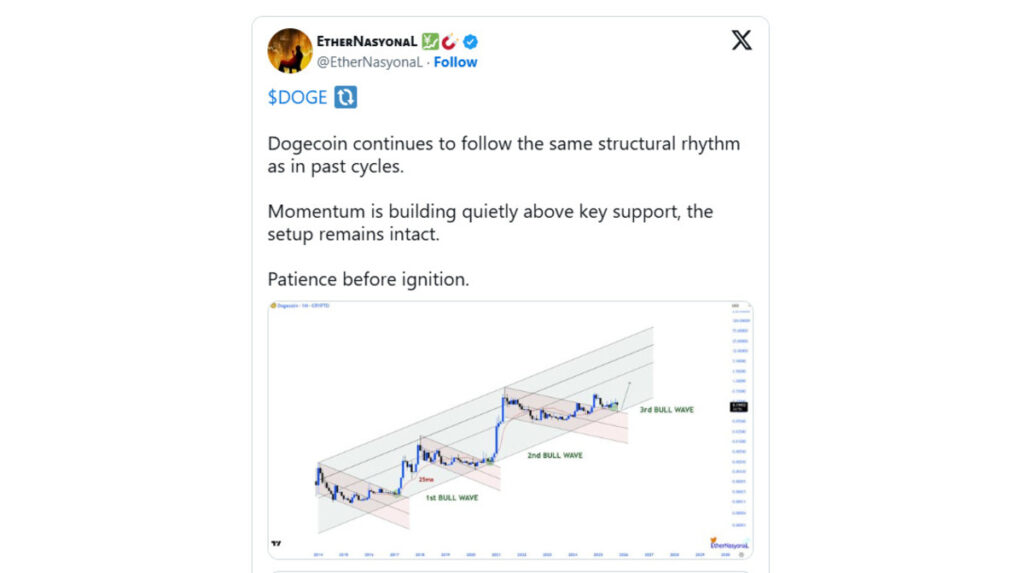Click the blue repeat-arrows emoji after $DOGE
Viewport: 1024px width, 573px height.
pyautogui.click(x=346, y=98)
